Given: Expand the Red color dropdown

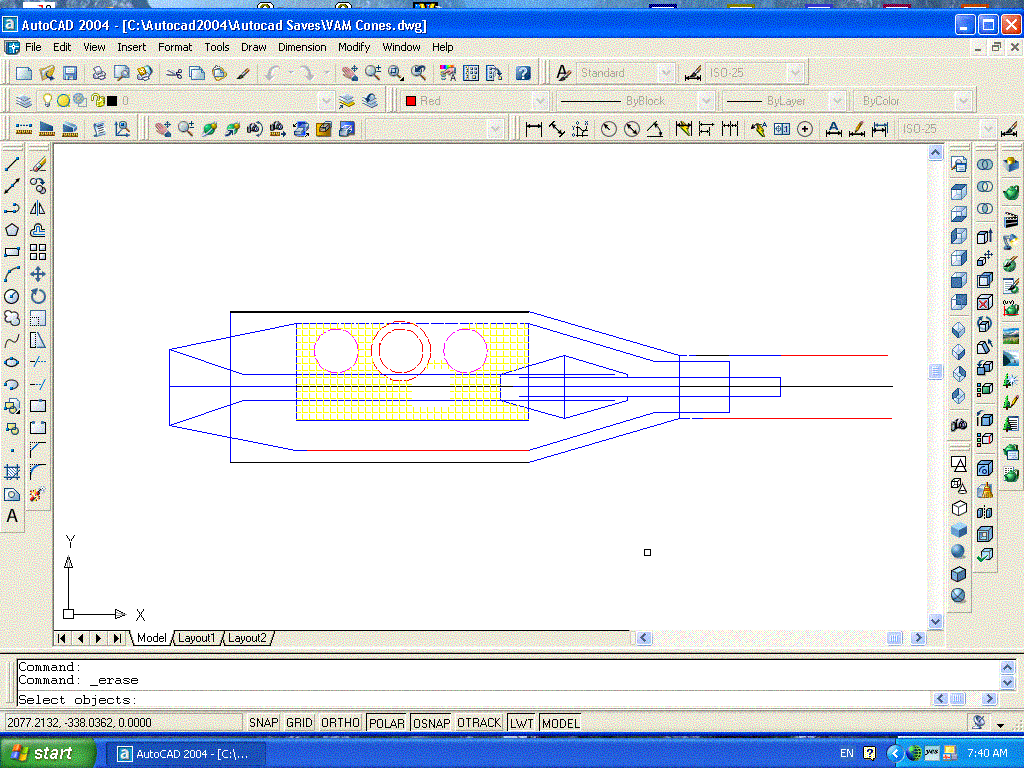Looking at the screenshot, I should 540,101.
